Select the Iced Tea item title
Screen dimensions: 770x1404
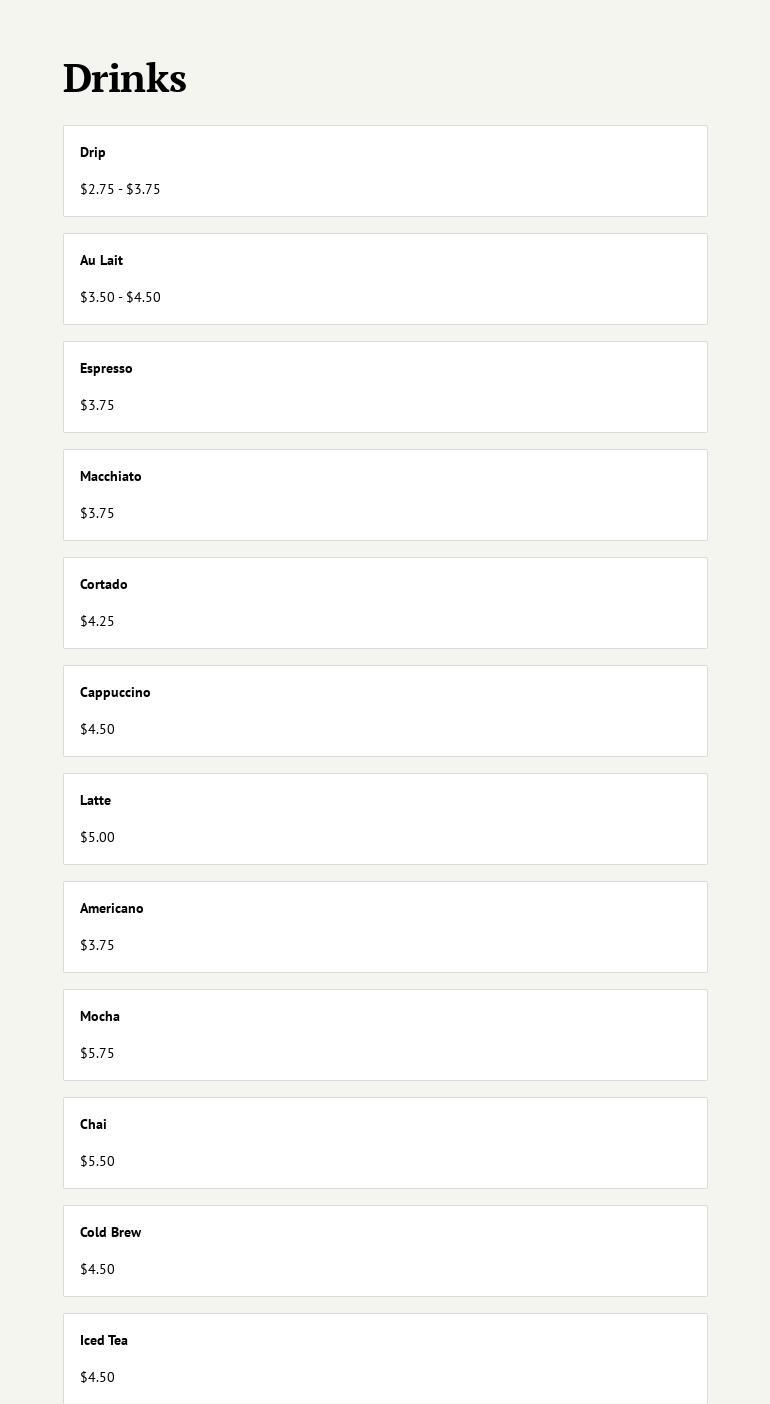(x=104, y=1340)
